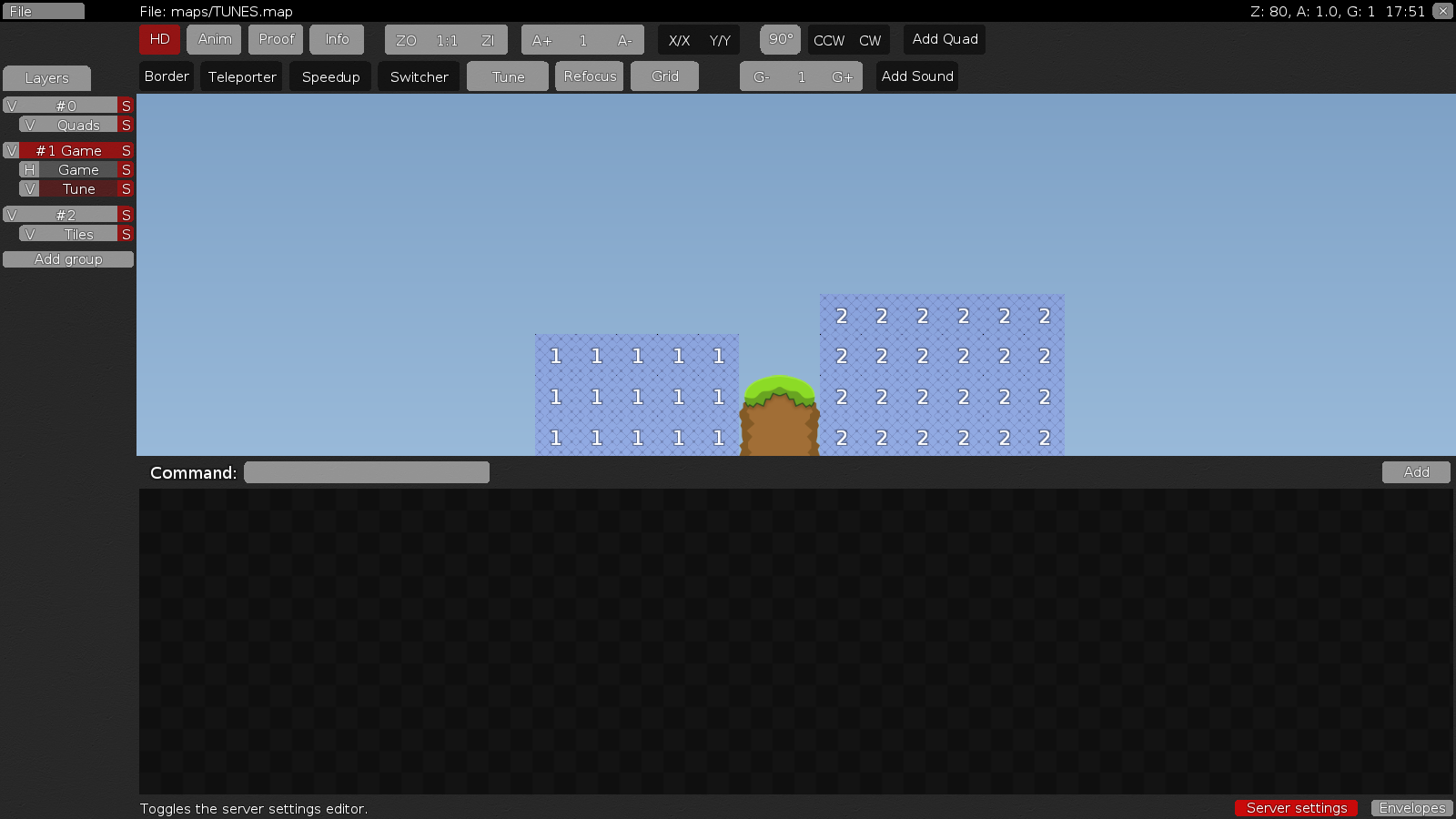The height and width of the screenshot is (819, 1456).
Task: Toggle the Grid overlay
Action: coord(664,76)
